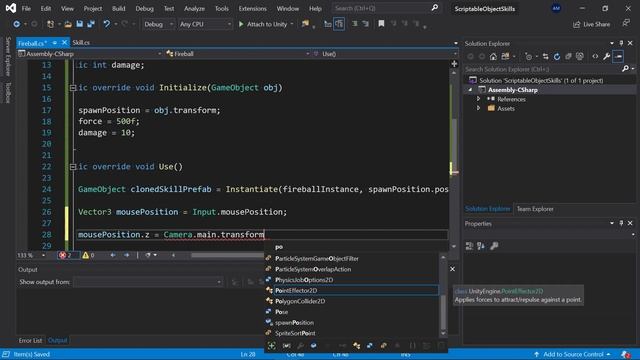Click the Open File folder icon
This screenshot has width=640, height=360.
click(x=68, y=24)
